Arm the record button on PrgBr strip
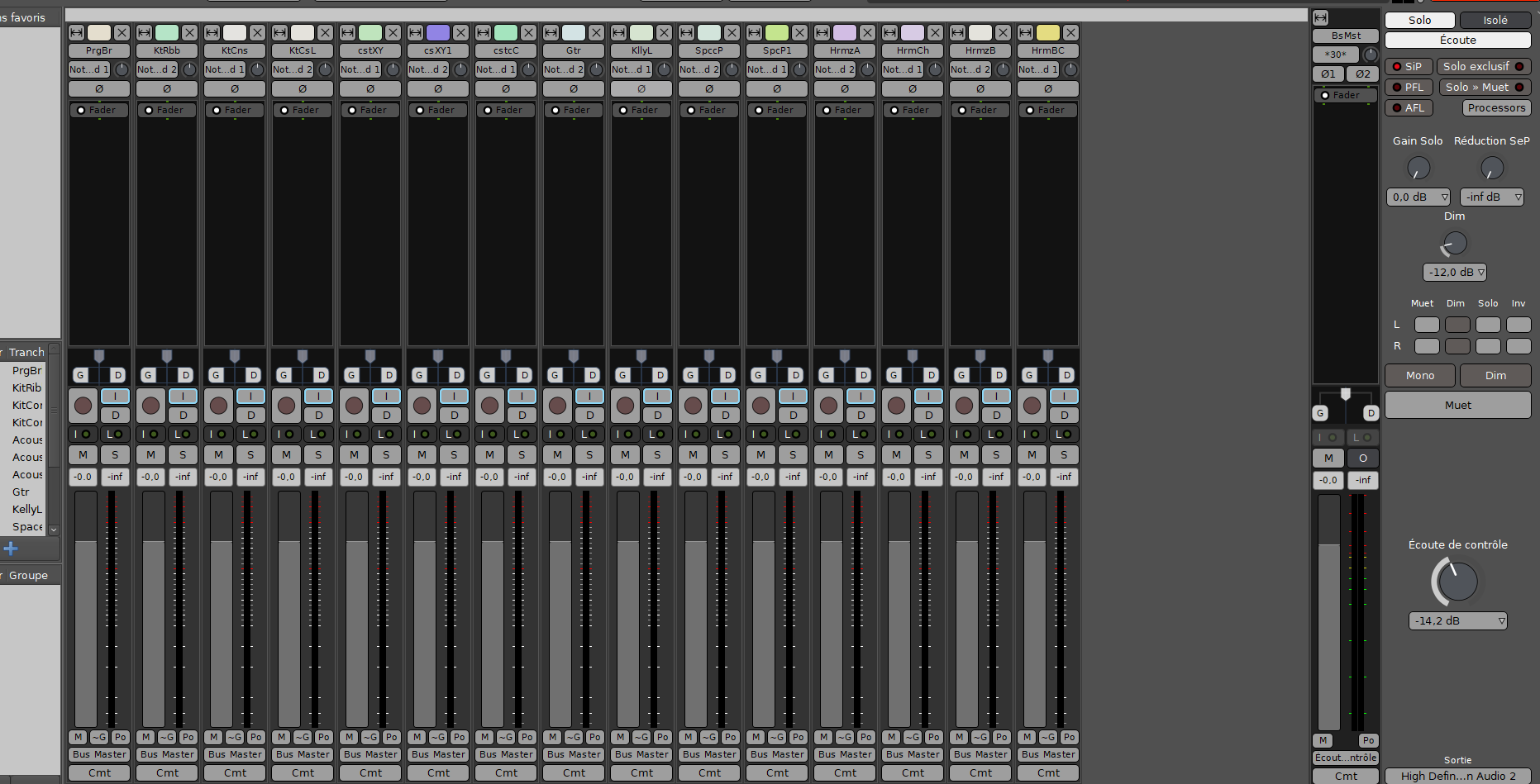 tap(83, 406)
